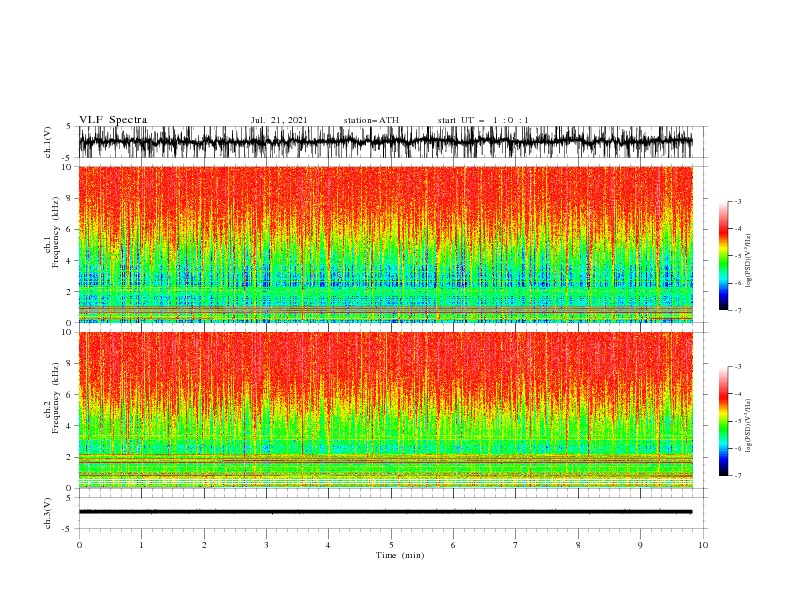This screenshot has width=792, height=612.
Task: Click the "-5" tick of ch.3(V) axis
Action: point(68,529)
